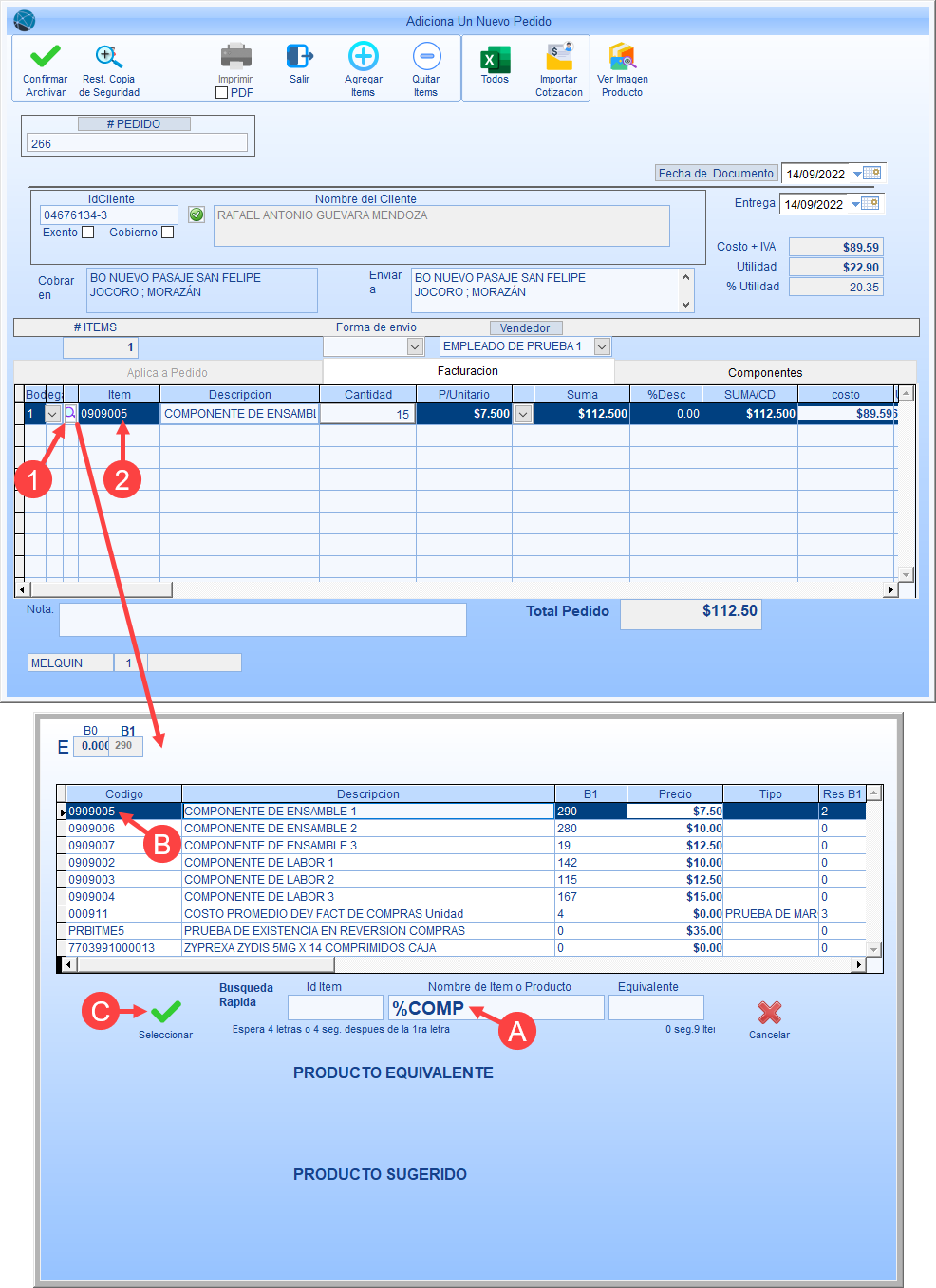Viewport: 936px width, 1288px height.
Task: Select row COMPONENTE DE LABOR 2
Action: point(460,880)
